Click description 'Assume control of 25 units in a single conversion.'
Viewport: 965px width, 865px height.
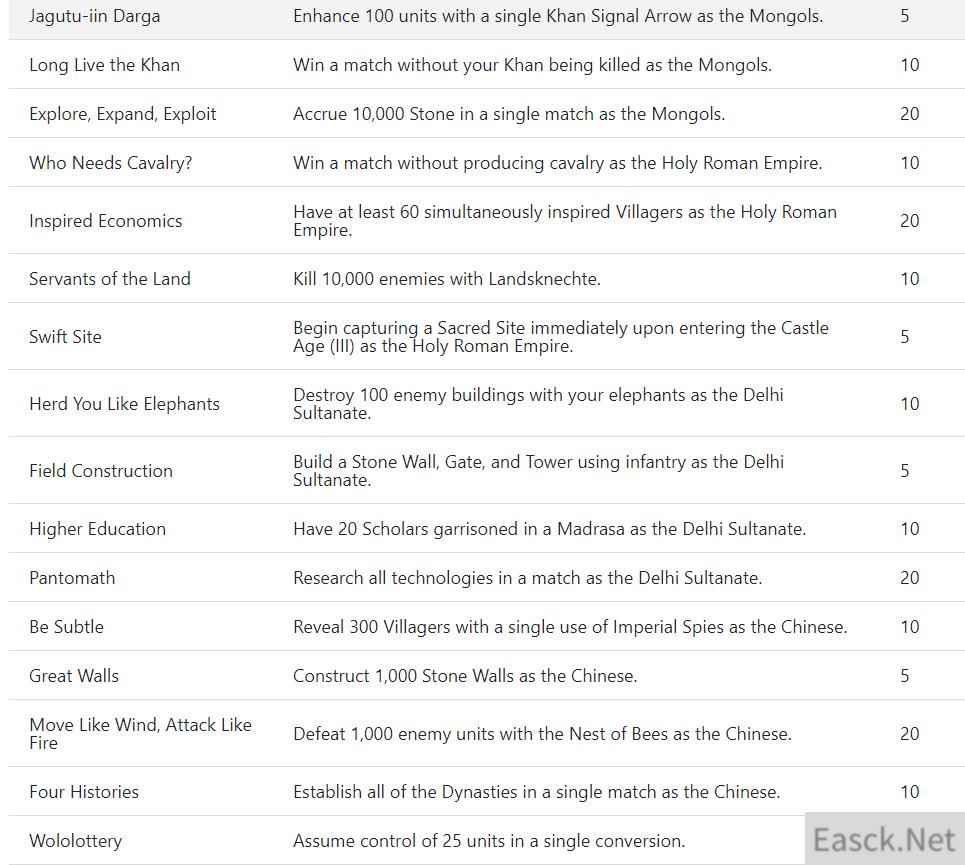click(489, 840)
